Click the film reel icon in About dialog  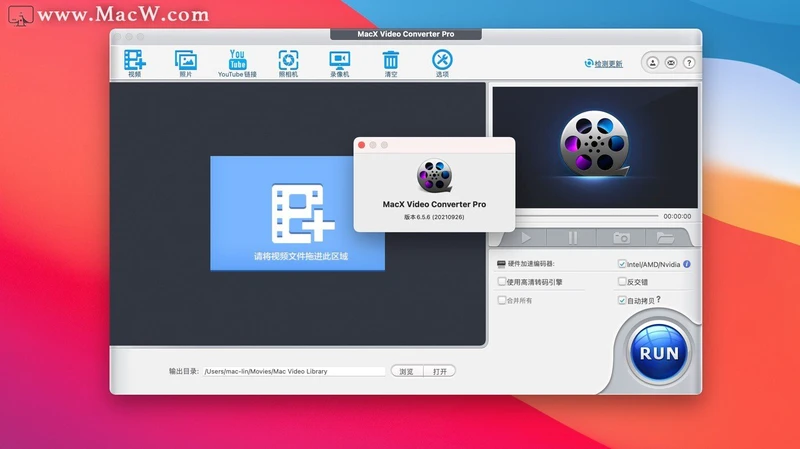[434, 175]
